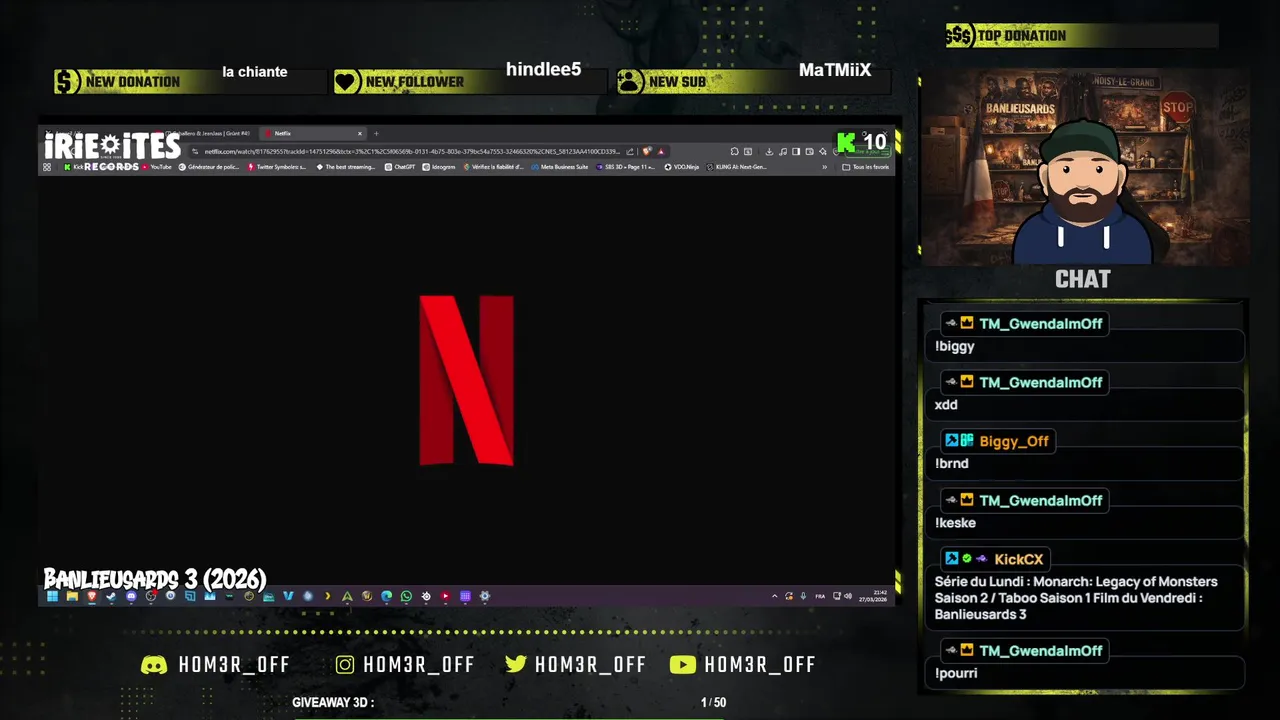The width and height of the screenshot is (1280, 720).
Task: Expand the bookmarks bar overflow chevron
Action: (824, 167)
